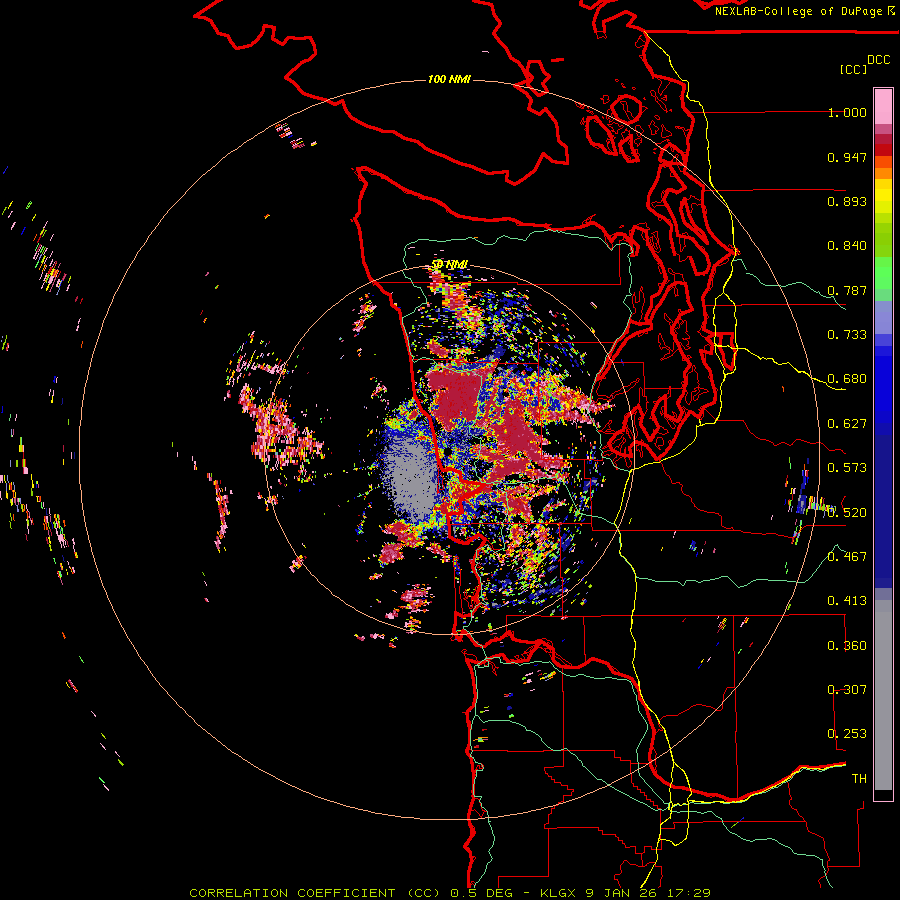
Task: Select the 0.893 scale value
Action: 847,201
